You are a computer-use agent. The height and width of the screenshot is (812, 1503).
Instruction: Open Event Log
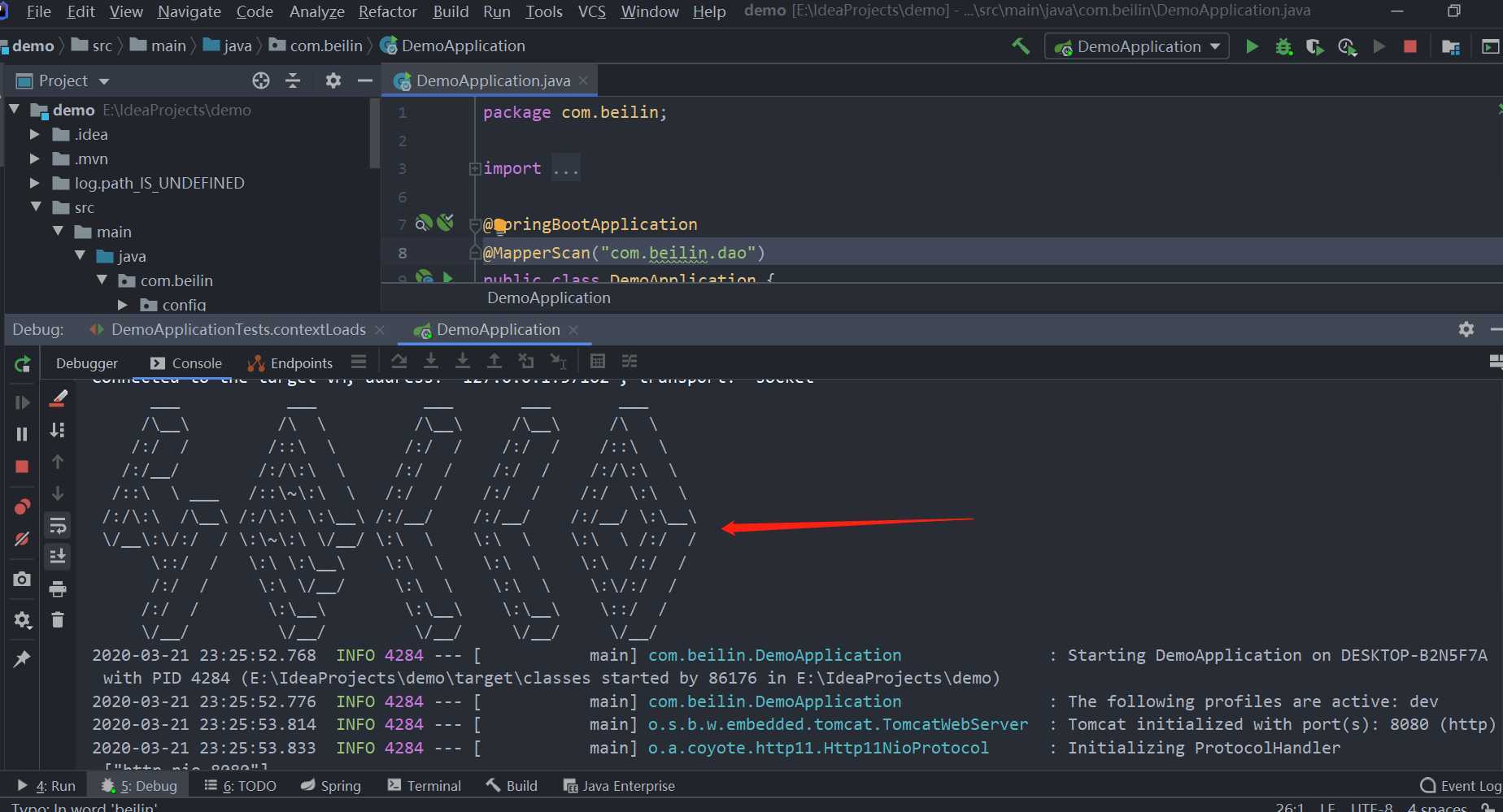(1461, 786)
